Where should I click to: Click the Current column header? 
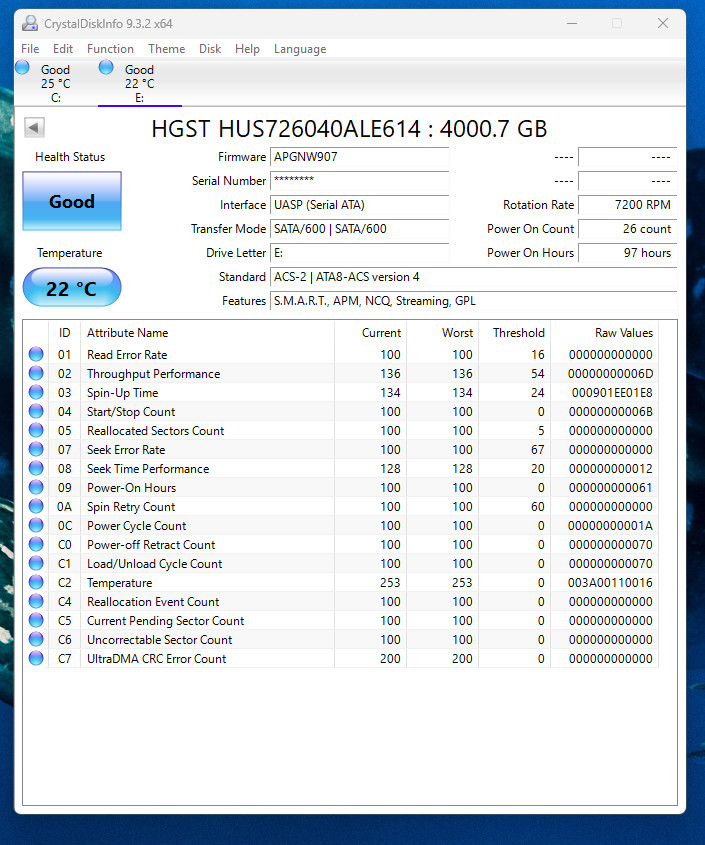(370, 333)
